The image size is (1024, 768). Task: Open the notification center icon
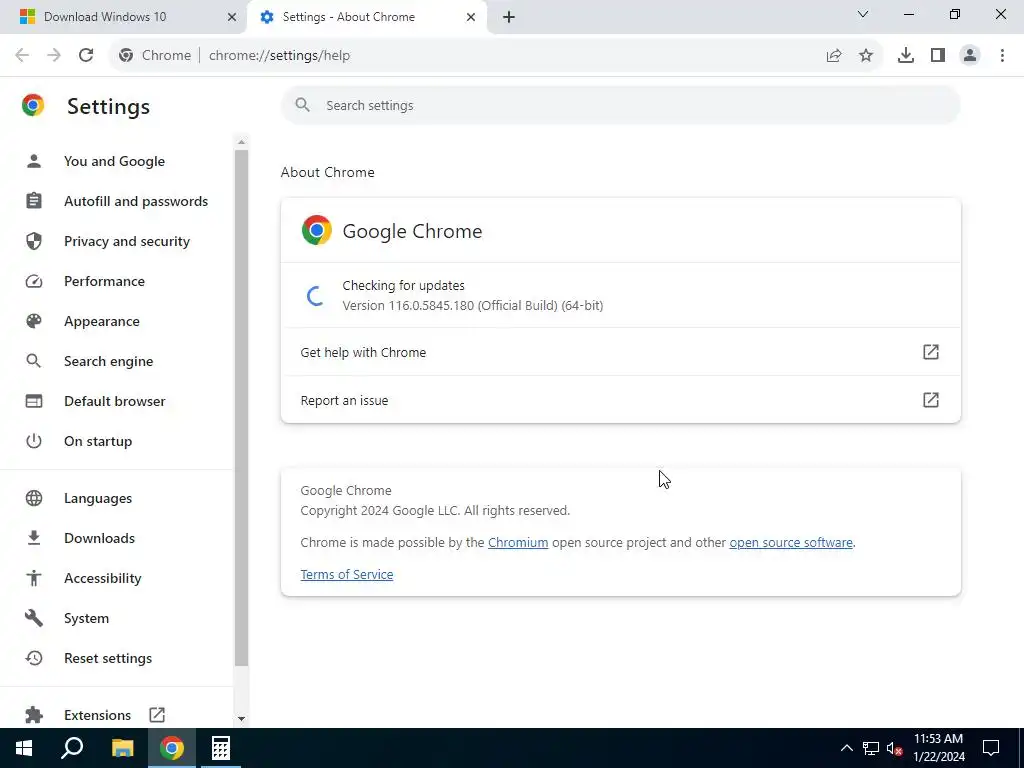[991, 748]
